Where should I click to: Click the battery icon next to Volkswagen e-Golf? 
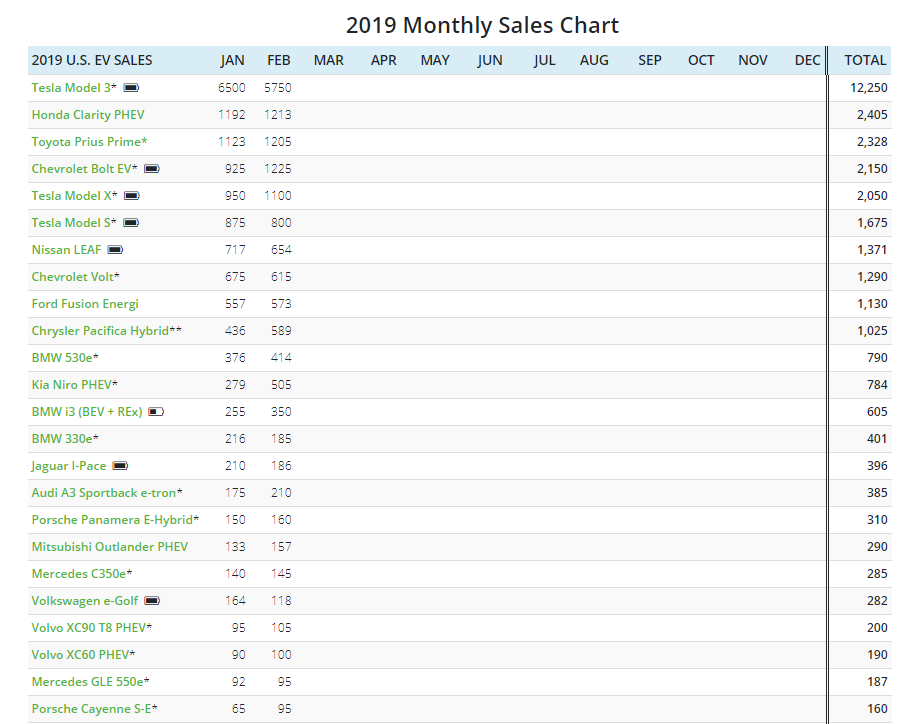152,601
